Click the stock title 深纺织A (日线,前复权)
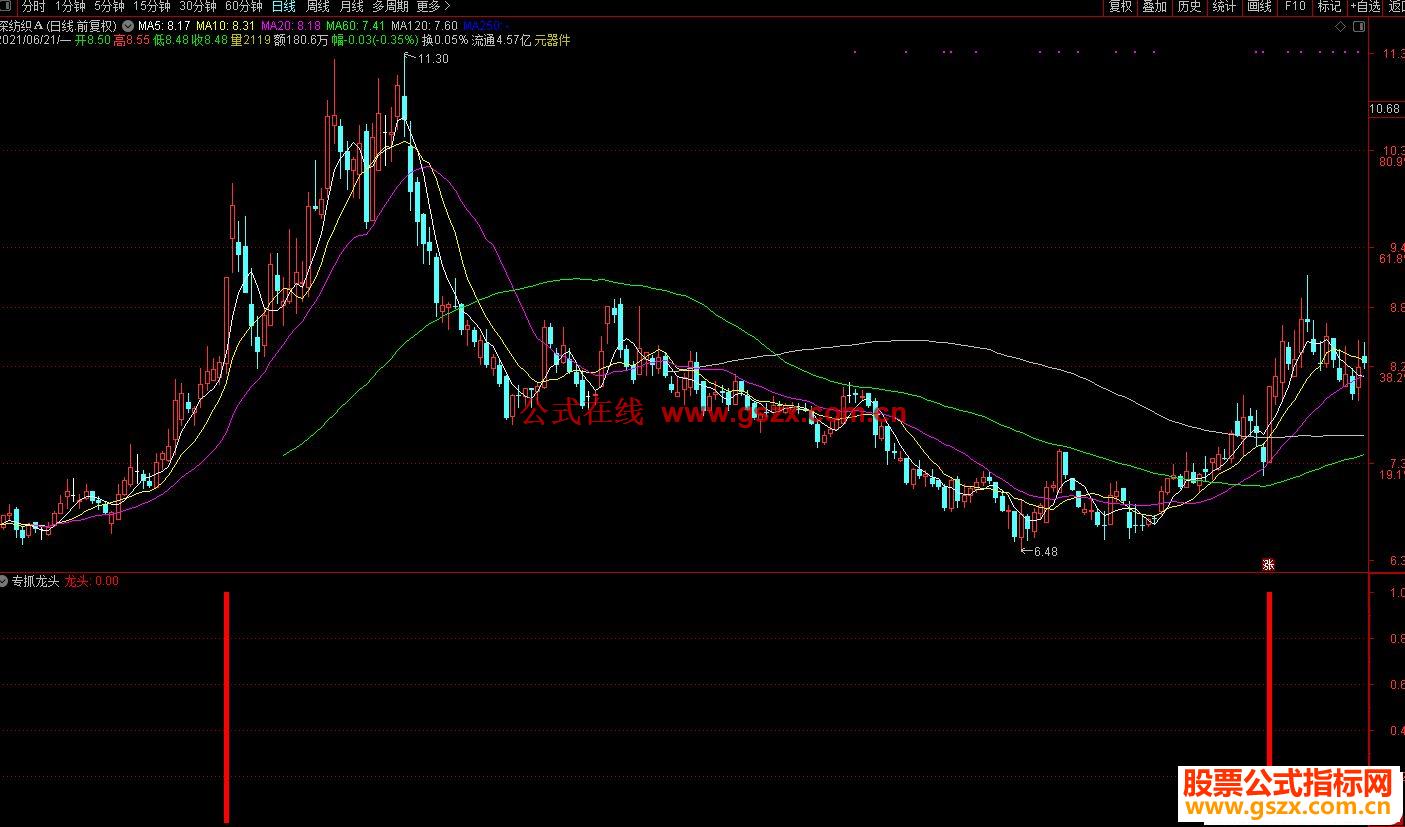Viewport: 1405px width, 827px height. 58,25
